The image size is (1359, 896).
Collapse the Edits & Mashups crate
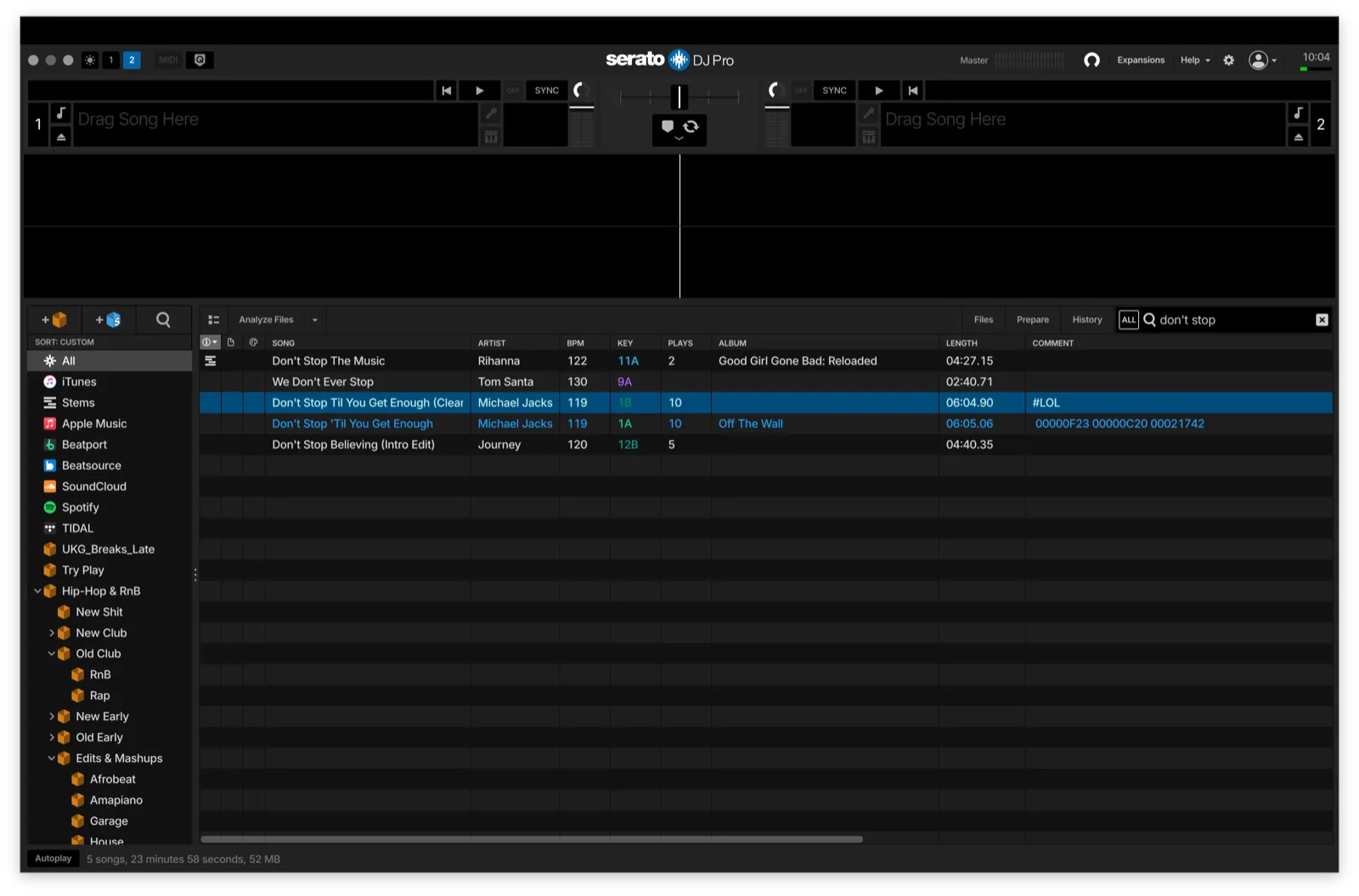click(x=51, y=758)
